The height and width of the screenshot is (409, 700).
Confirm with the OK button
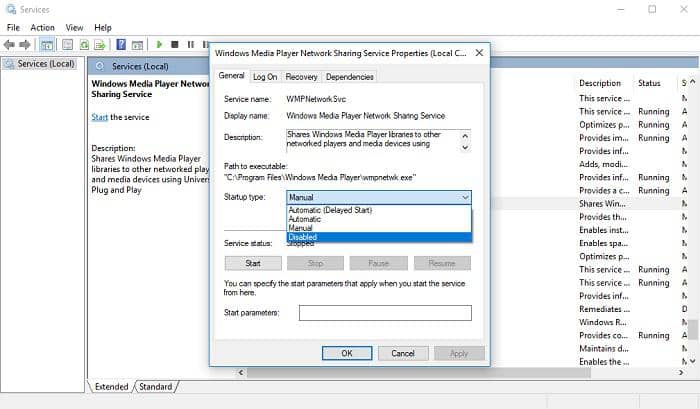pyautogui.click(x=347, y=353)
